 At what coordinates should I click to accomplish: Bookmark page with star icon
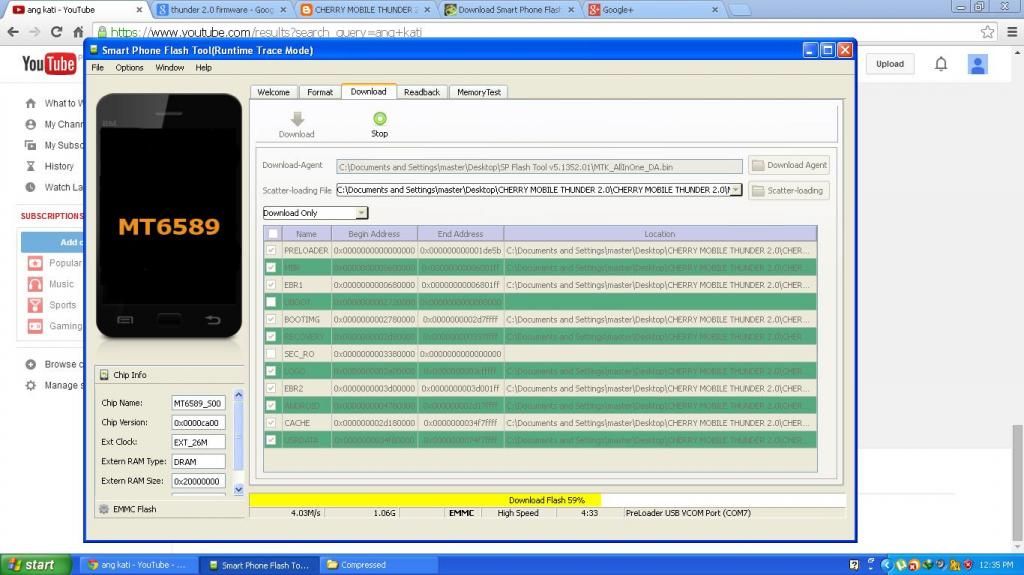[x=987, y=31]
